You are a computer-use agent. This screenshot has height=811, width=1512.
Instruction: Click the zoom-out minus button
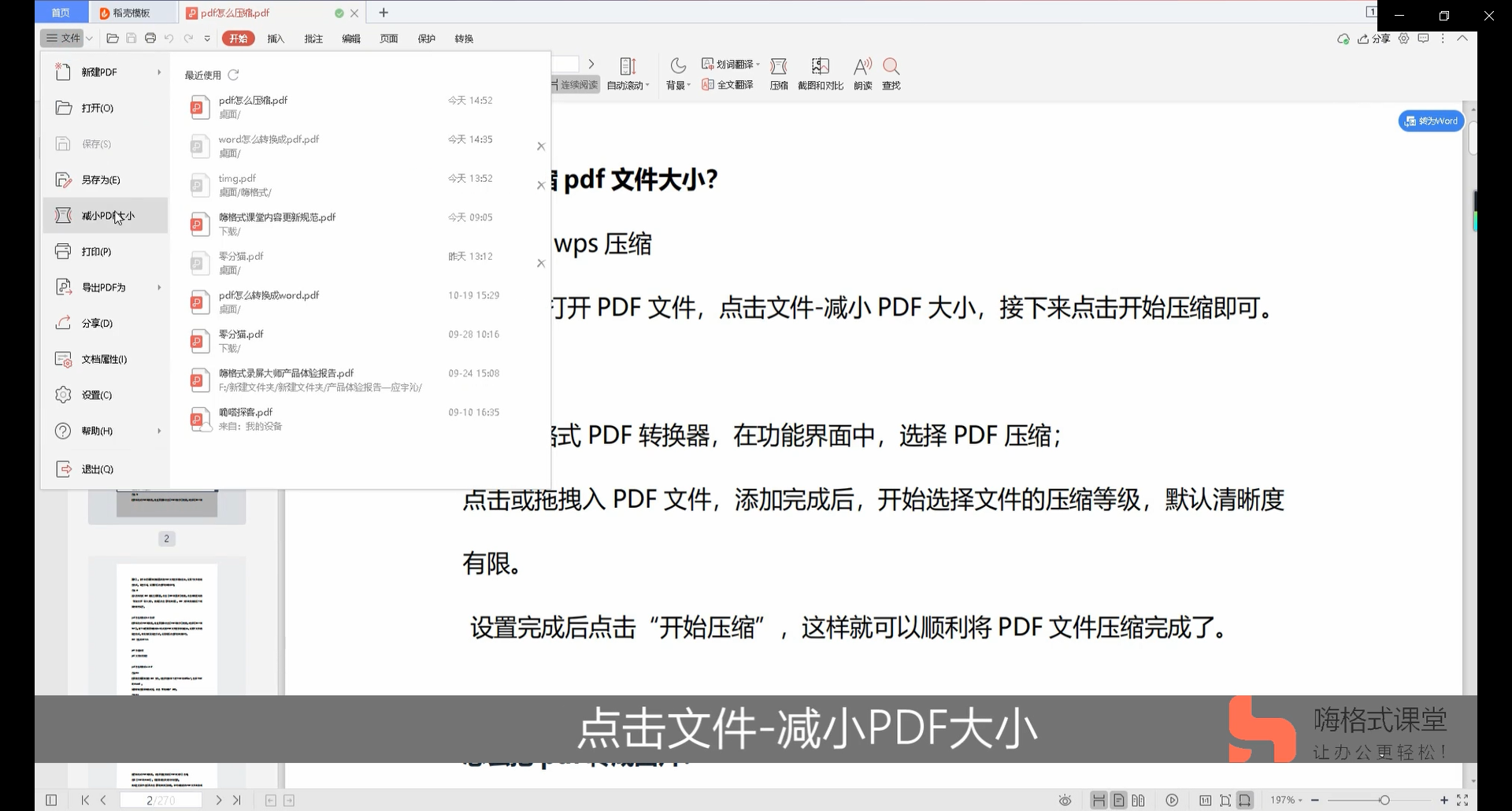(x=1315, y=800)
